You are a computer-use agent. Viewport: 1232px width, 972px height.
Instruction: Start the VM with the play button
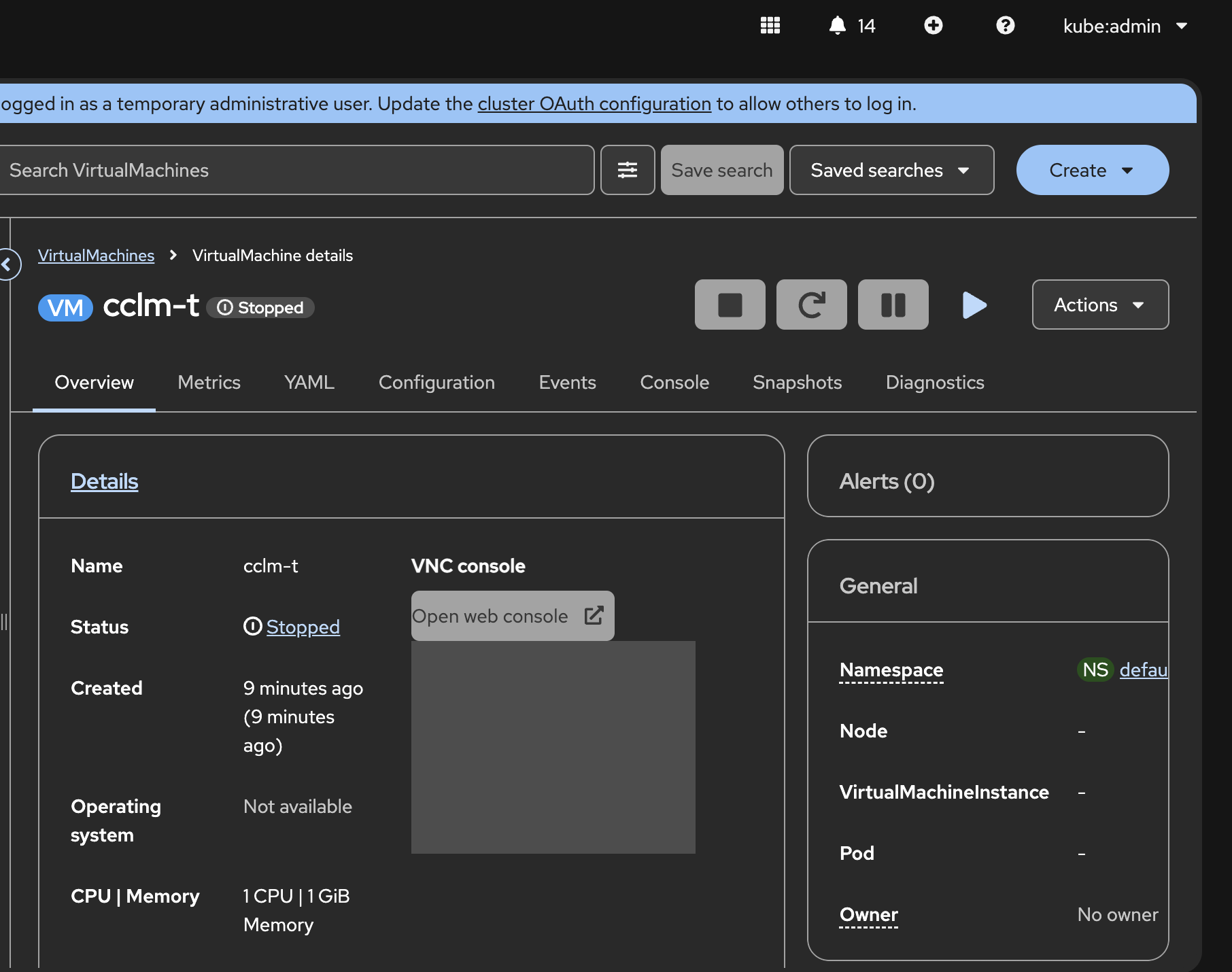coord(974,305)
